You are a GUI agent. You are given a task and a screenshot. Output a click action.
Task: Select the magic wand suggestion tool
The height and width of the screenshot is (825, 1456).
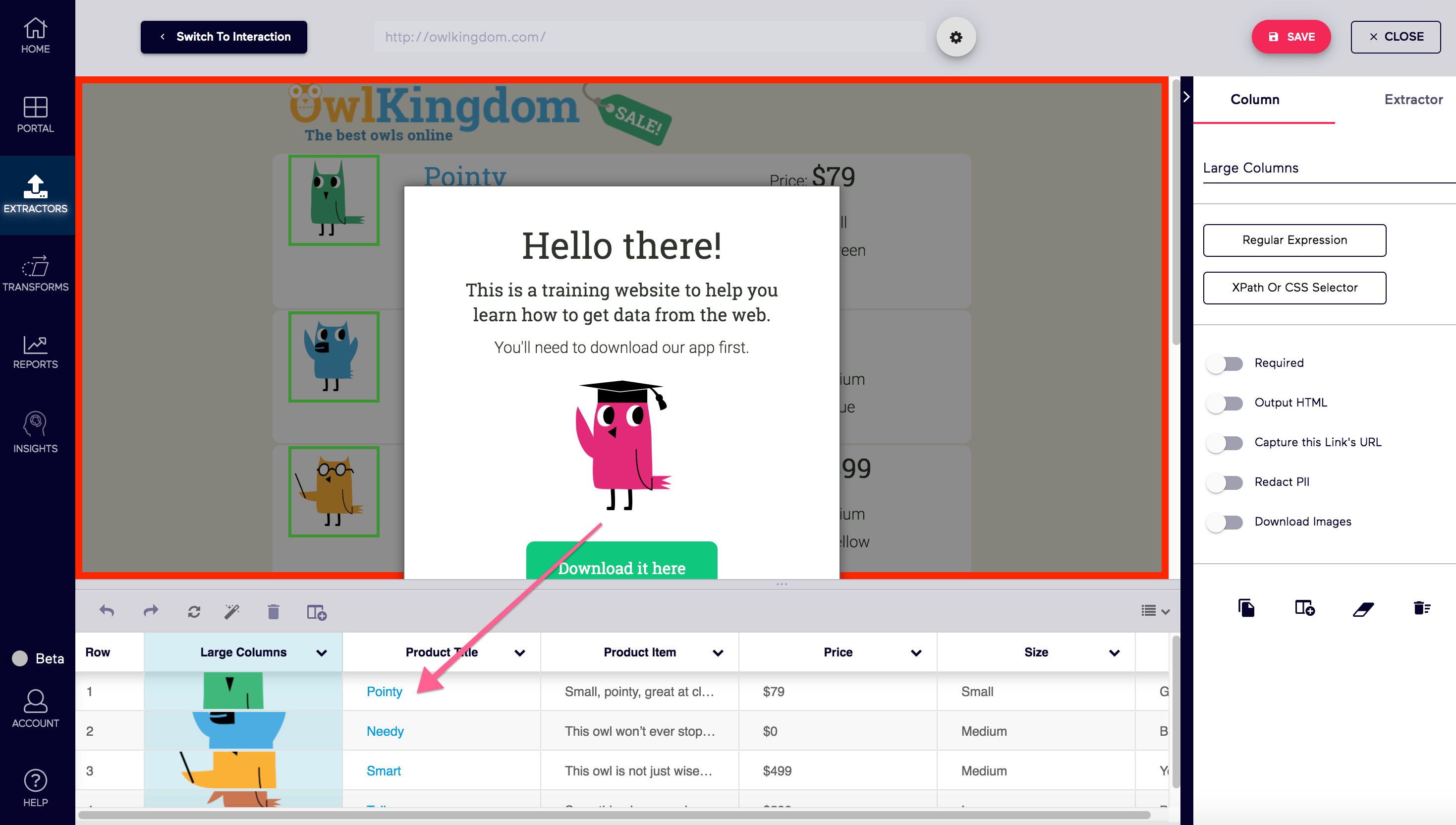231,611
